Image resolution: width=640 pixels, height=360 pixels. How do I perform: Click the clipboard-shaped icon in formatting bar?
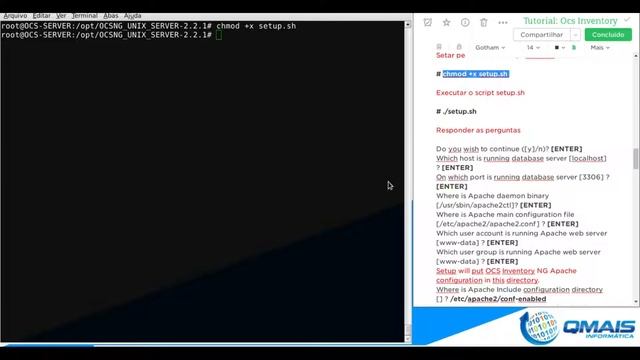click(459, 47)
